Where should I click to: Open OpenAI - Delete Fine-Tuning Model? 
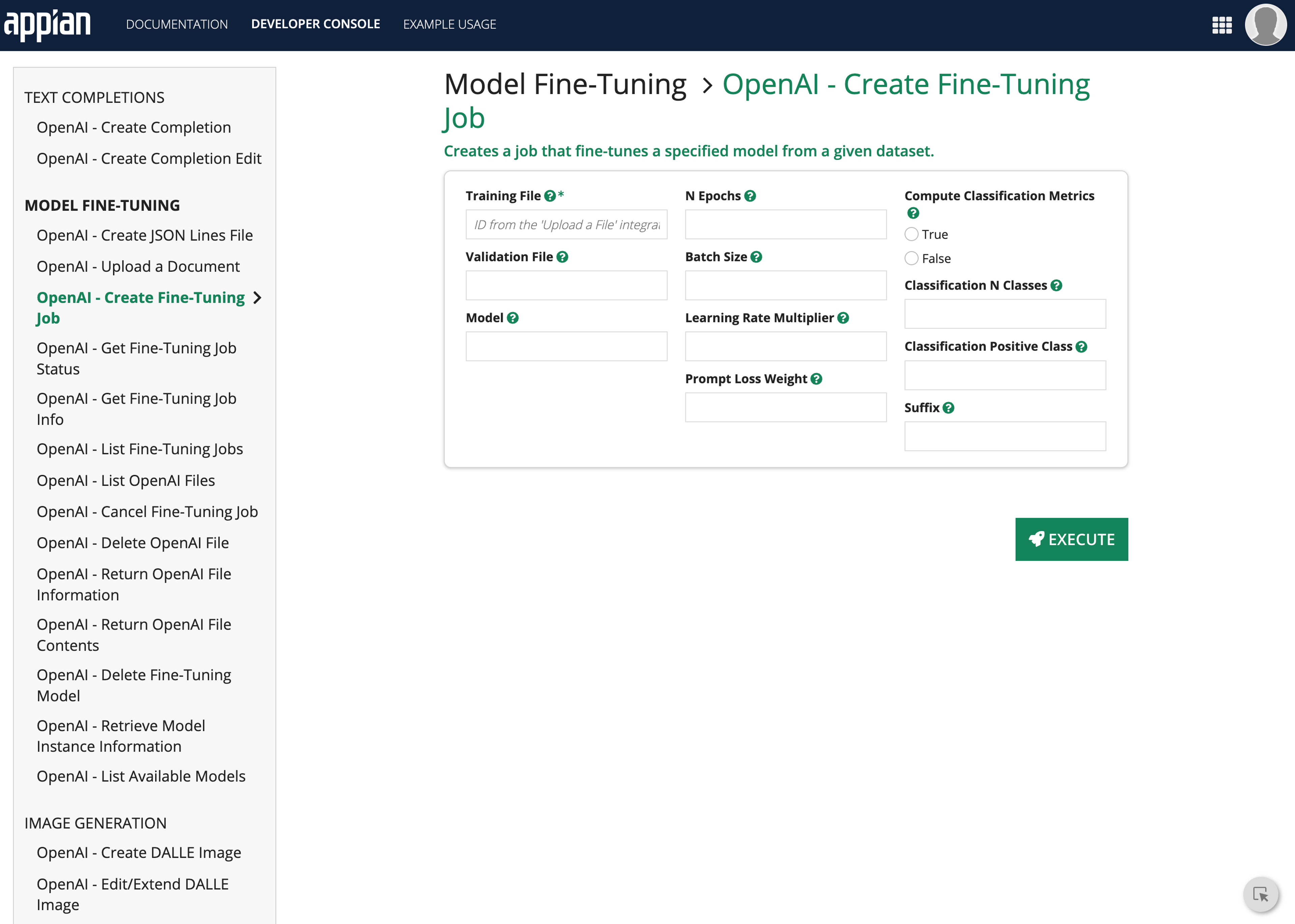pos(134,686)
